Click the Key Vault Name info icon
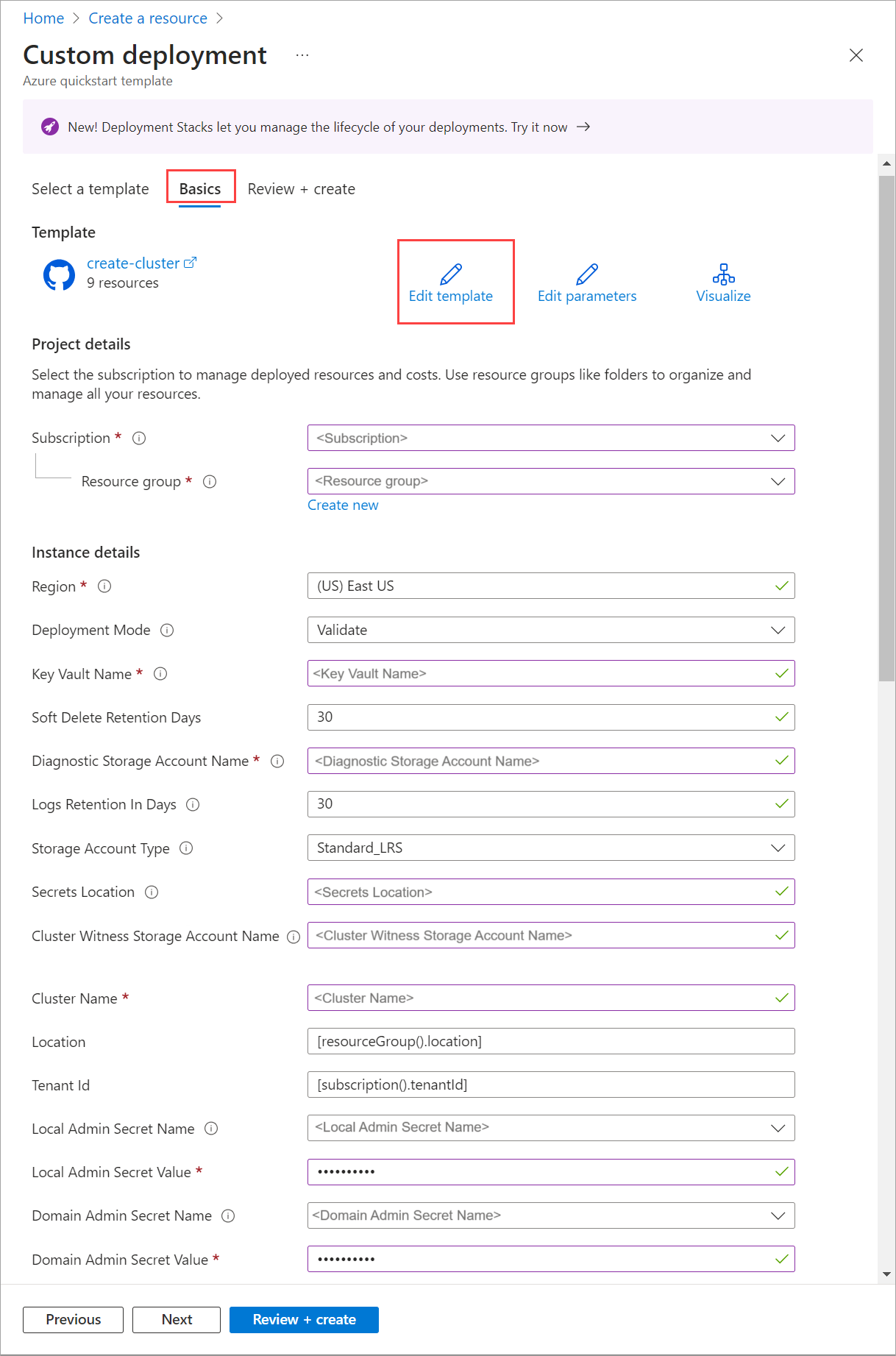896x1356 pixels. tap(160, 674)
